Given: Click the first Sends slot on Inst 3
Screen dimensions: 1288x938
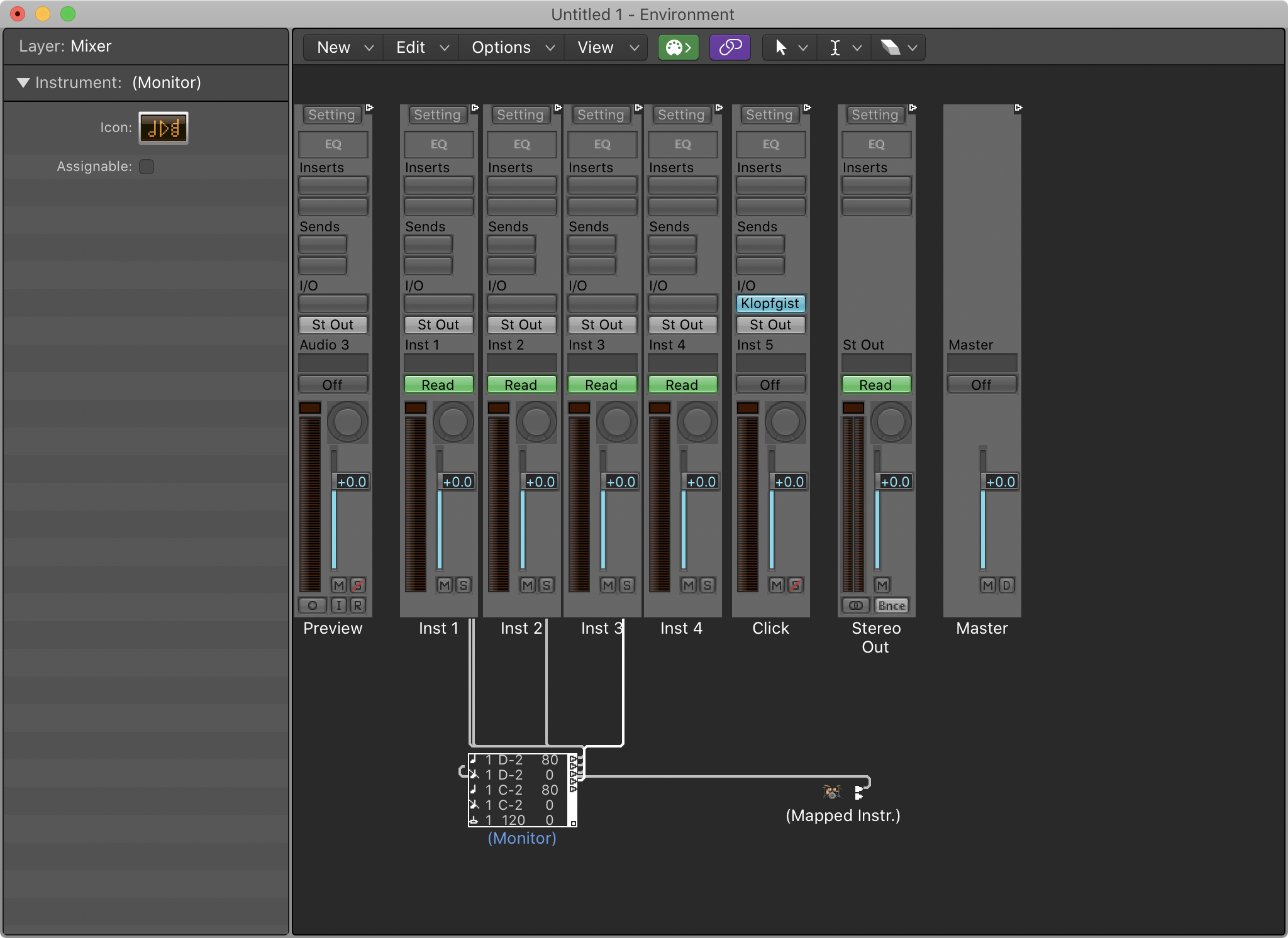Looking at the screenshot, I should coord(591,245).
